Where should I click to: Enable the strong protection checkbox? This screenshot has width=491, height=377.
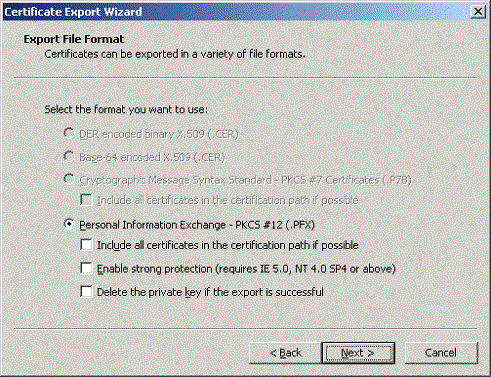pyautogui.click(x=86, y=268)
